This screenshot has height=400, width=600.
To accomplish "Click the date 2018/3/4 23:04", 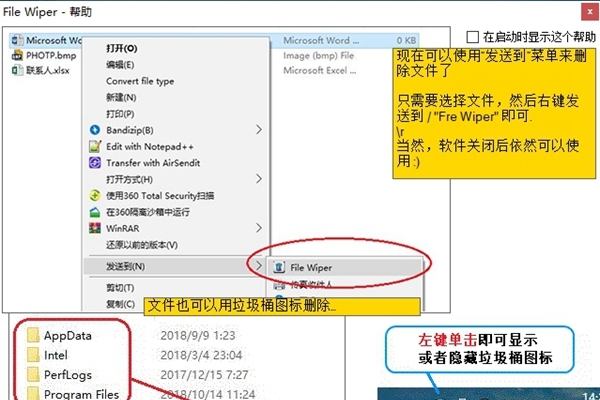I will click(x=201, y=355).
